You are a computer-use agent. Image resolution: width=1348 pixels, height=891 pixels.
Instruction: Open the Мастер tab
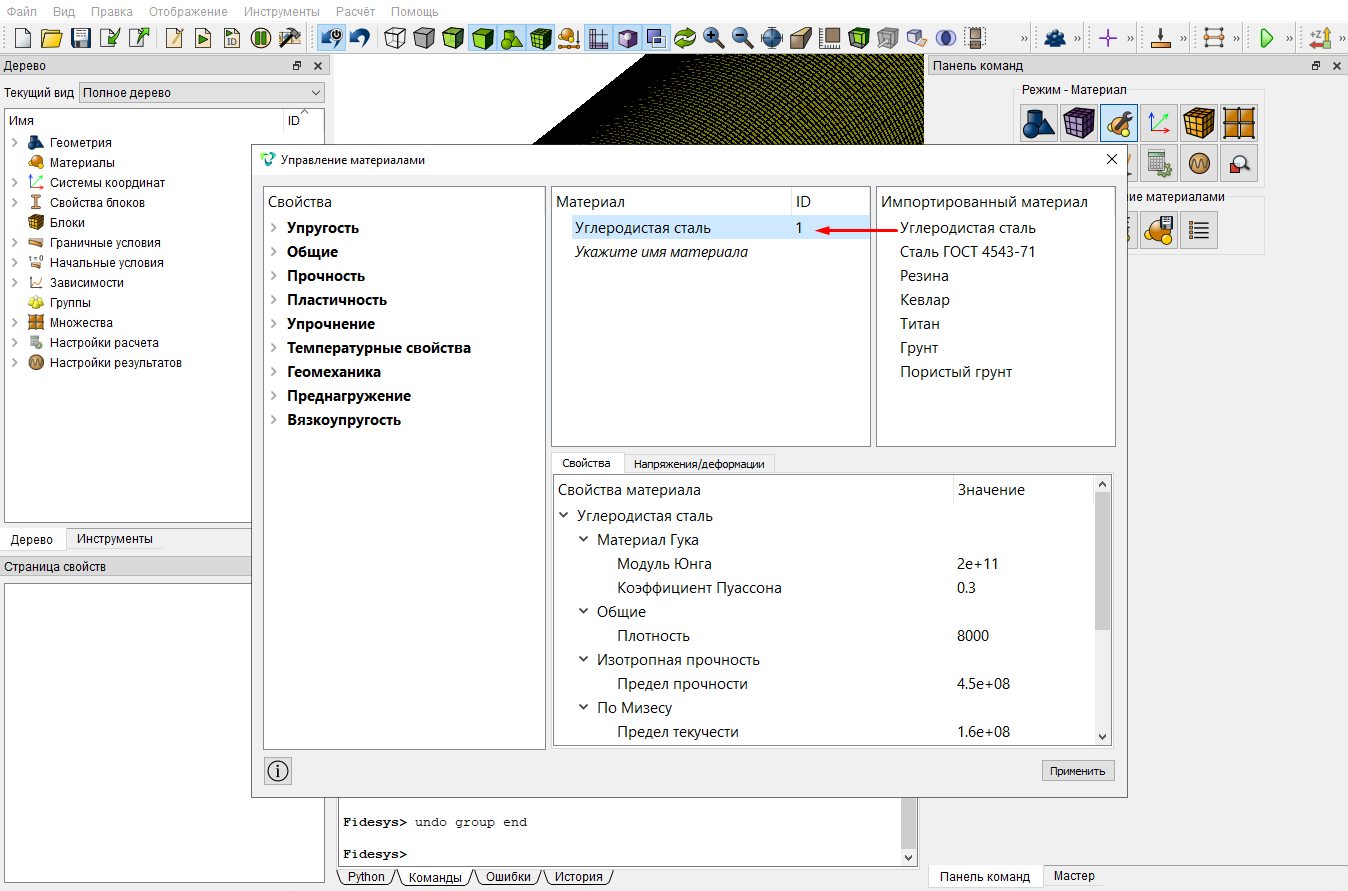pos(1074,876)
